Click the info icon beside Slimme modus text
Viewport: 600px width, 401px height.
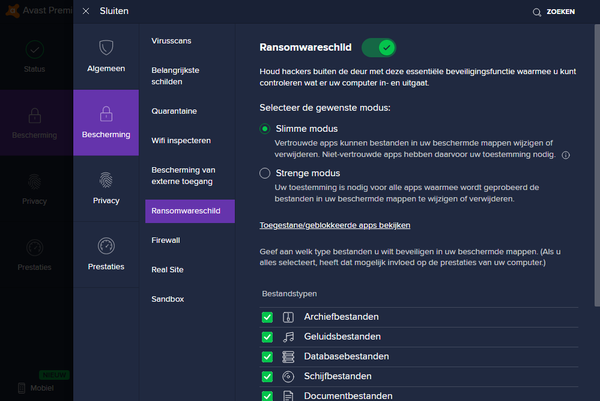click(566, 155)
